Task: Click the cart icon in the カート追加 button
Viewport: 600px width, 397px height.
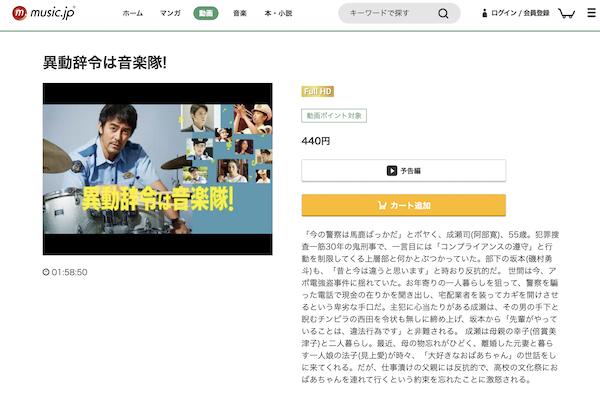Action: tap(382, 206)
